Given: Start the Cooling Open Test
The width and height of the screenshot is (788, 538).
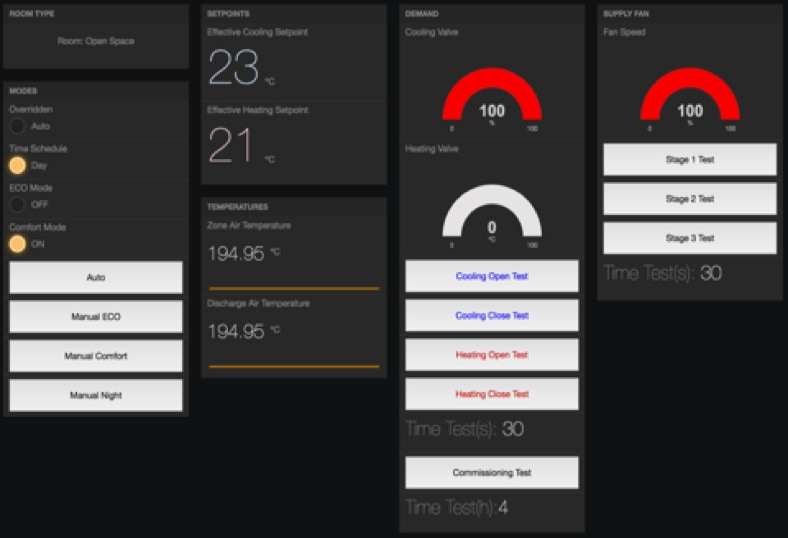Looking at the screenshot, I should (491, 276).
